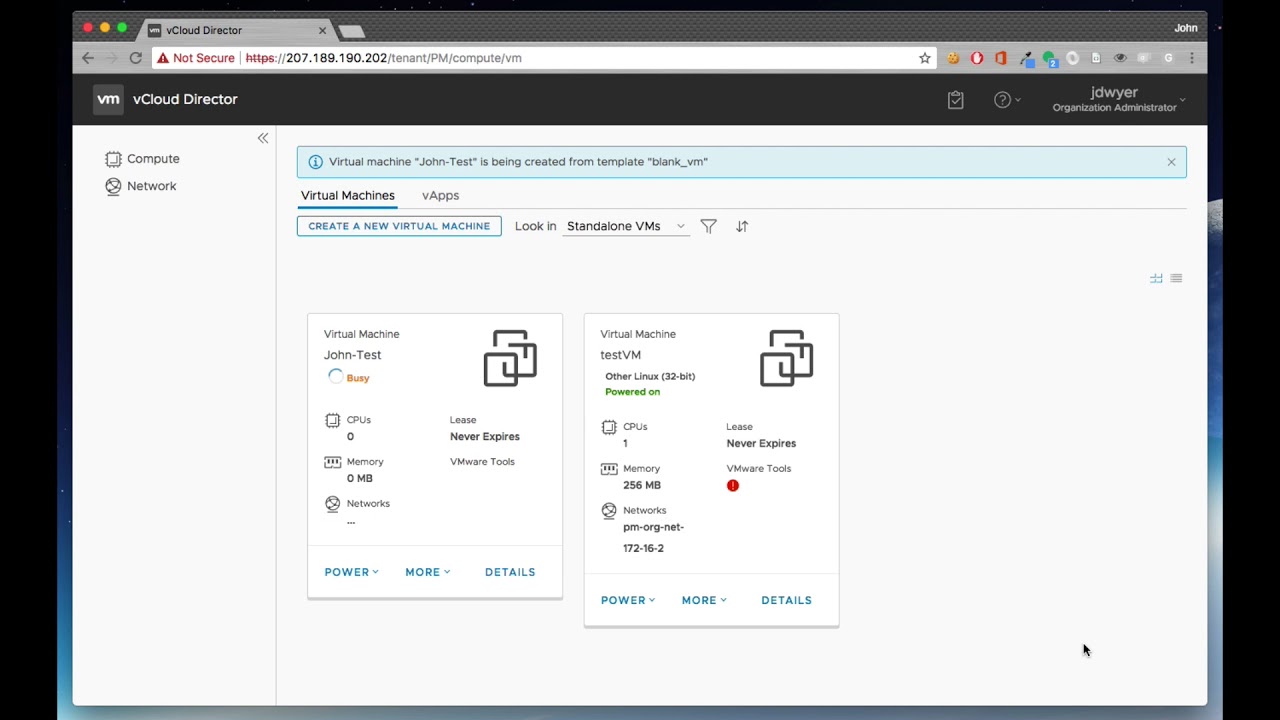Expand MORE menu for John-Test

coord(427,572)
